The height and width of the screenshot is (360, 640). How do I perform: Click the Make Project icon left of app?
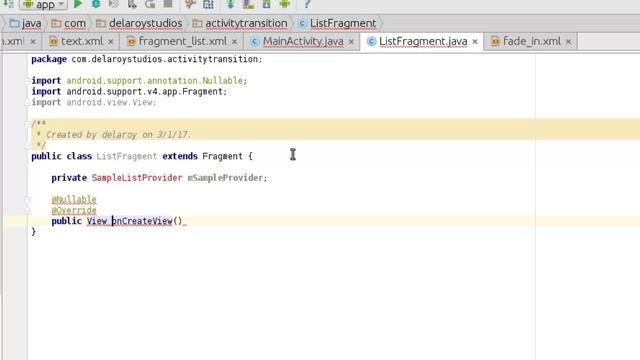click(x=8, y=4)
